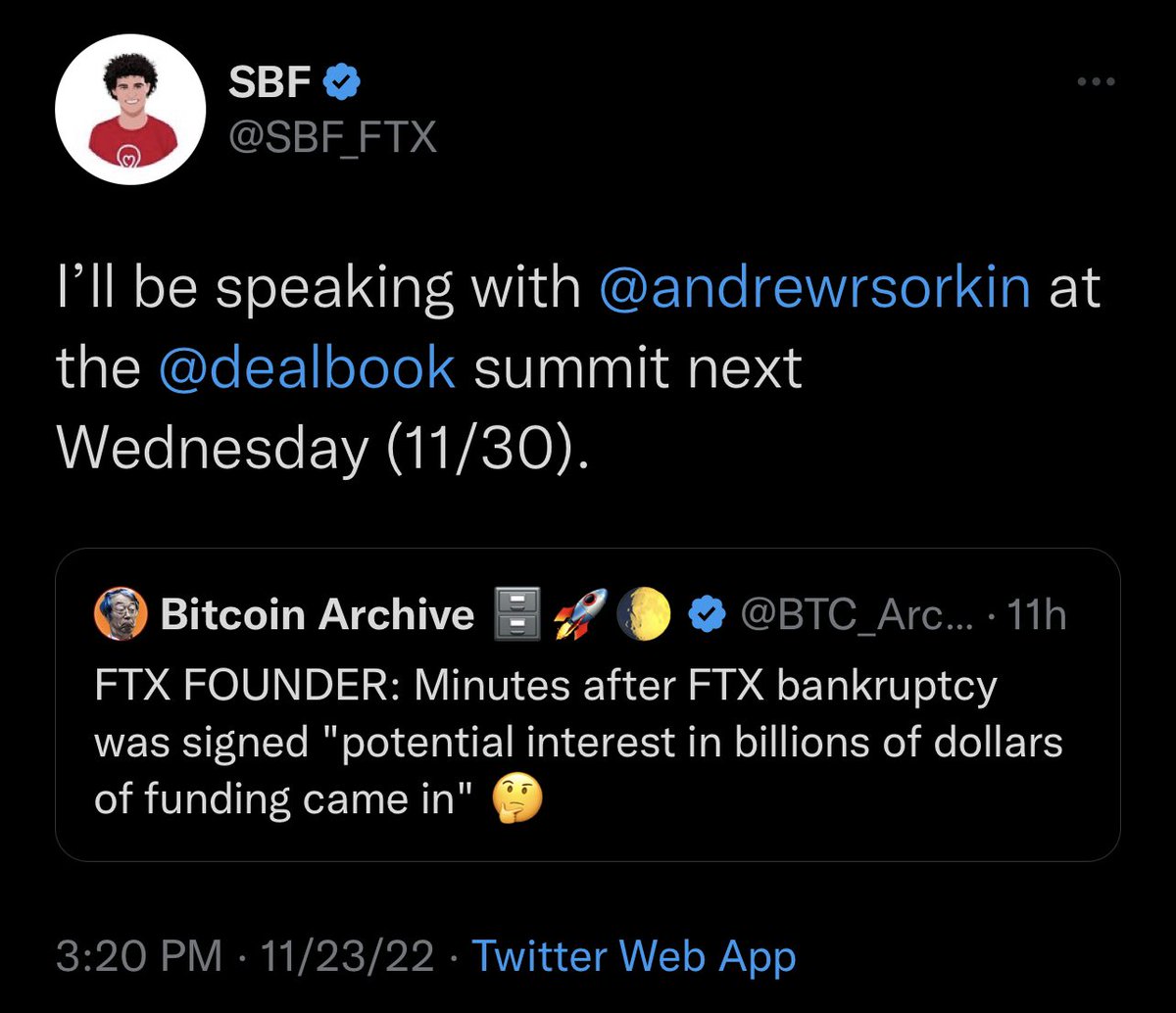The height and width of the screenshot is (1013, 1176).
Task: Click the moon emoji icon
Action: coord(643,614)
